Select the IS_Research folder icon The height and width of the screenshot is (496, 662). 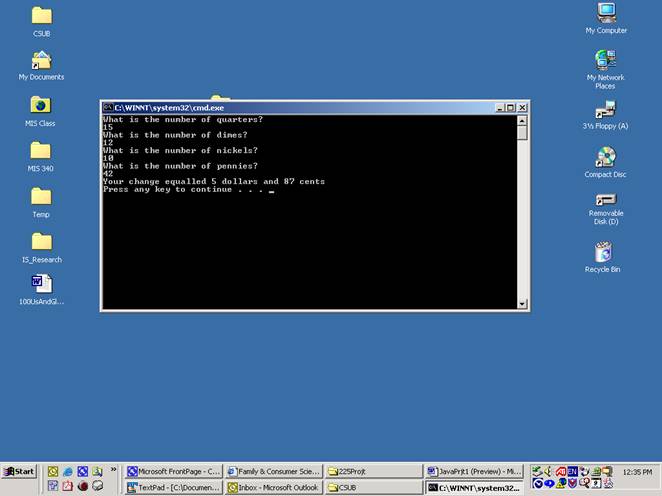pos(41,248)
